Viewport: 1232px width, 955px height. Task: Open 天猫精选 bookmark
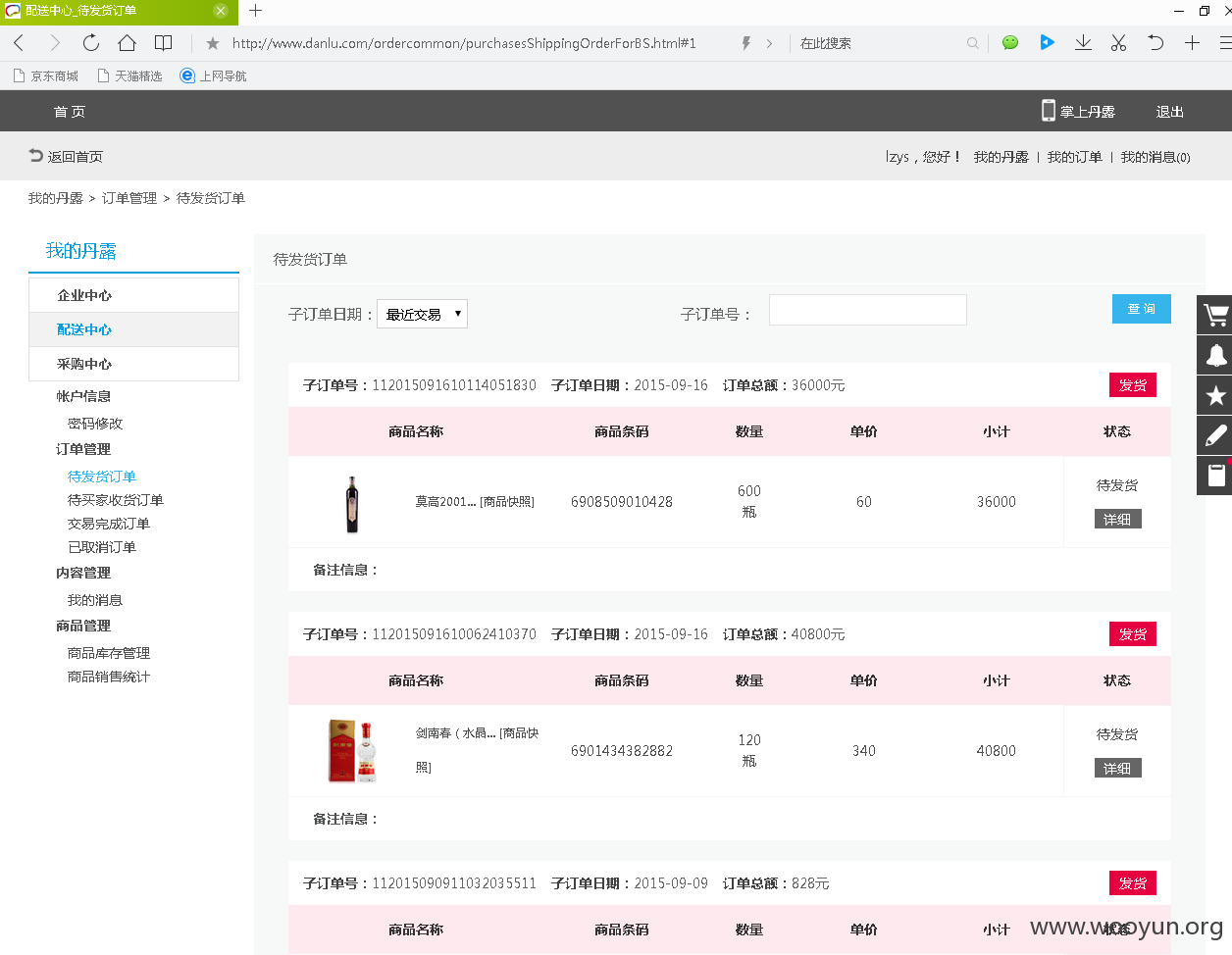(x=129, y=75)
